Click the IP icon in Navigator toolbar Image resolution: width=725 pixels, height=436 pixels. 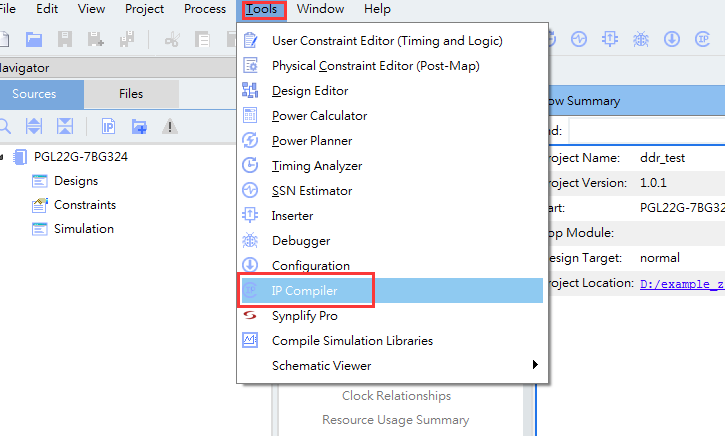click(108, 126)
